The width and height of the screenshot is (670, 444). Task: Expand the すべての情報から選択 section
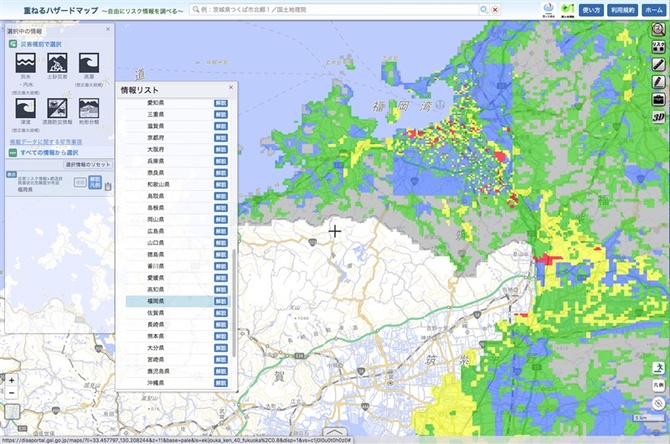click(x=50, y=151)
